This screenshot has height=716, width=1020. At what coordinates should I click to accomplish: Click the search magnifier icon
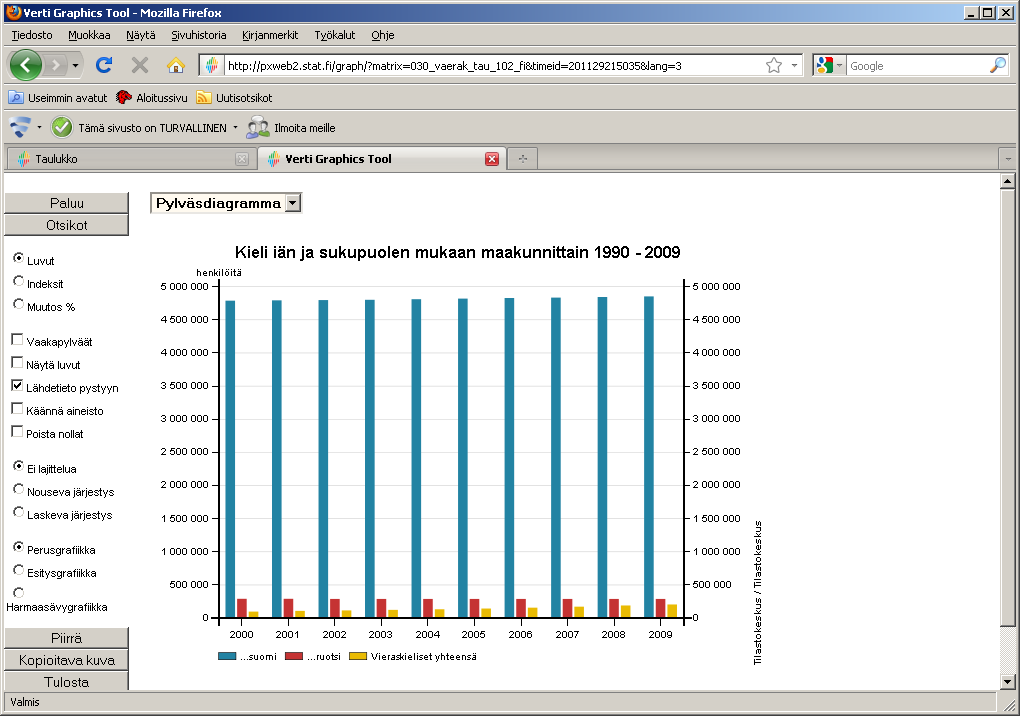[998, 65]
